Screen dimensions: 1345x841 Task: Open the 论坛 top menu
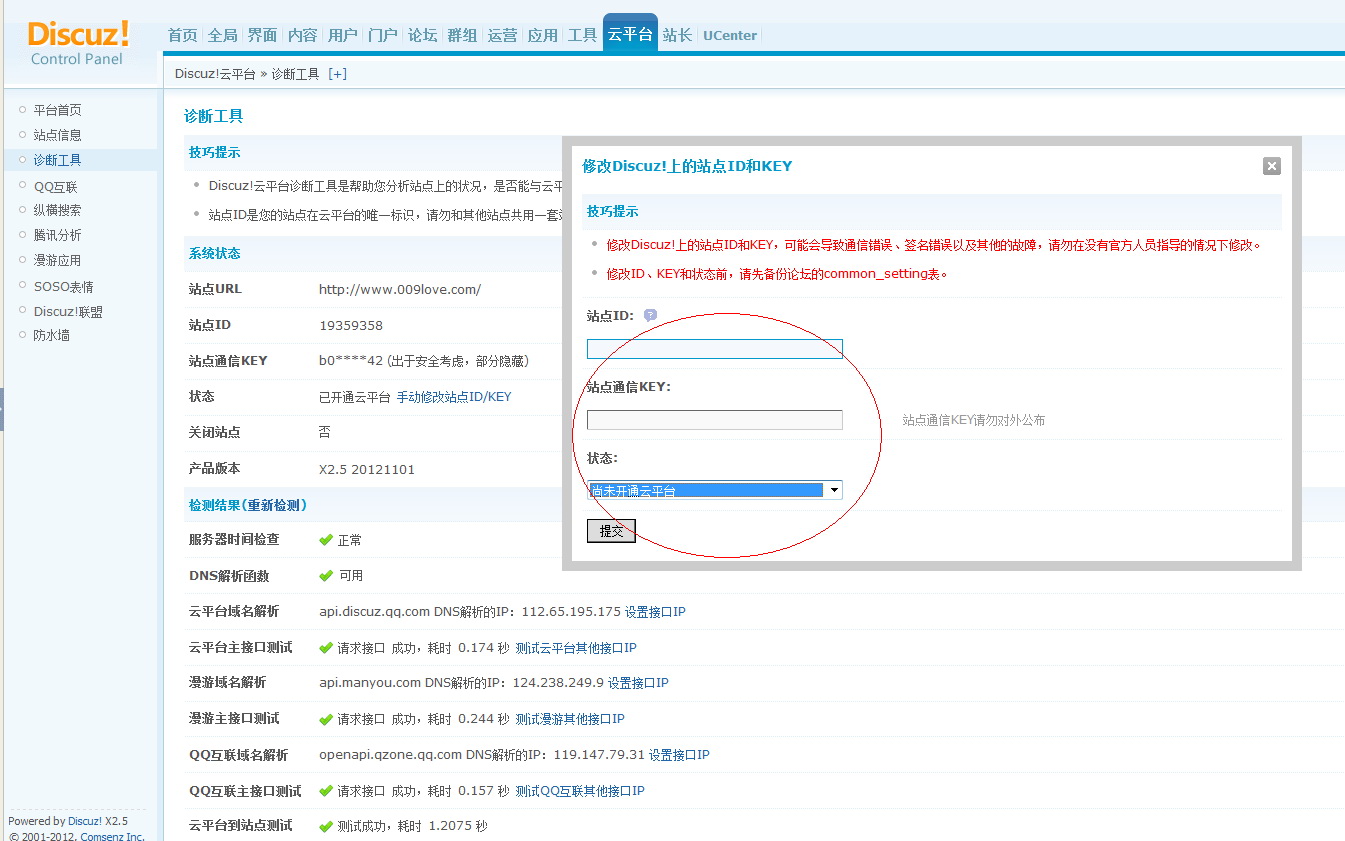[x=423, y=35]
